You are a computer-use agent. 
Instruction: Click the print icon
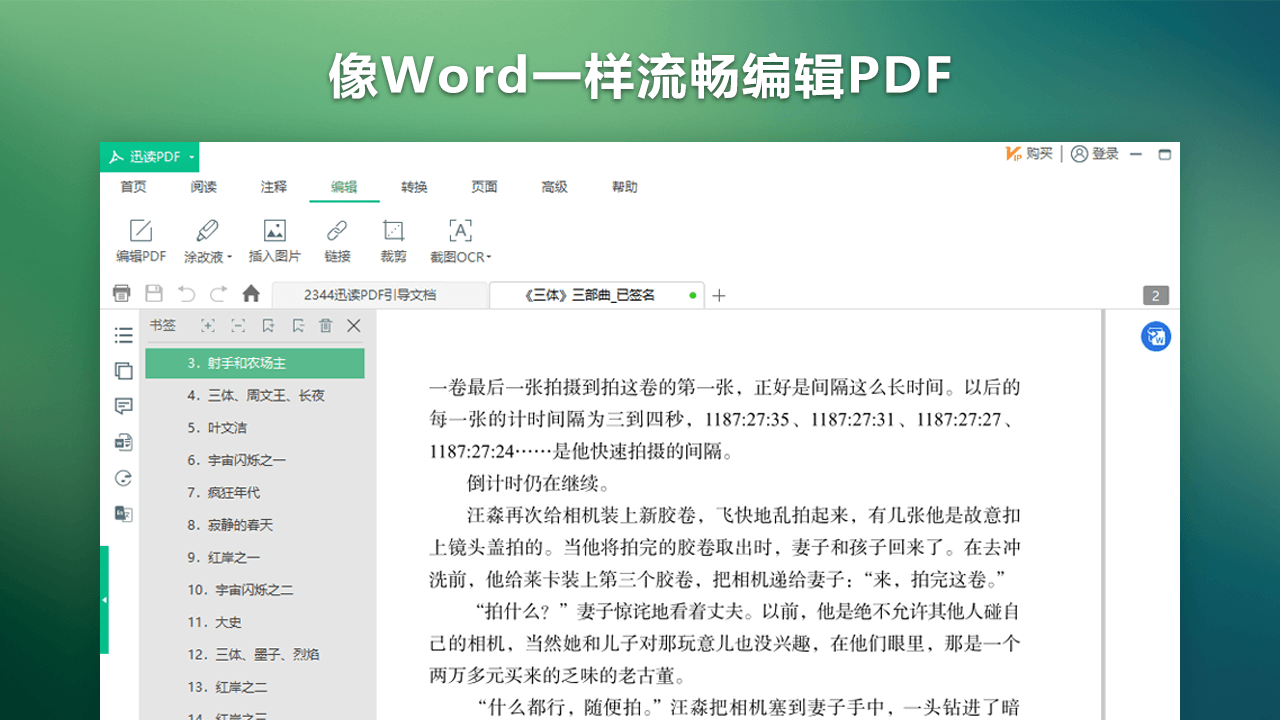(121, 293)
